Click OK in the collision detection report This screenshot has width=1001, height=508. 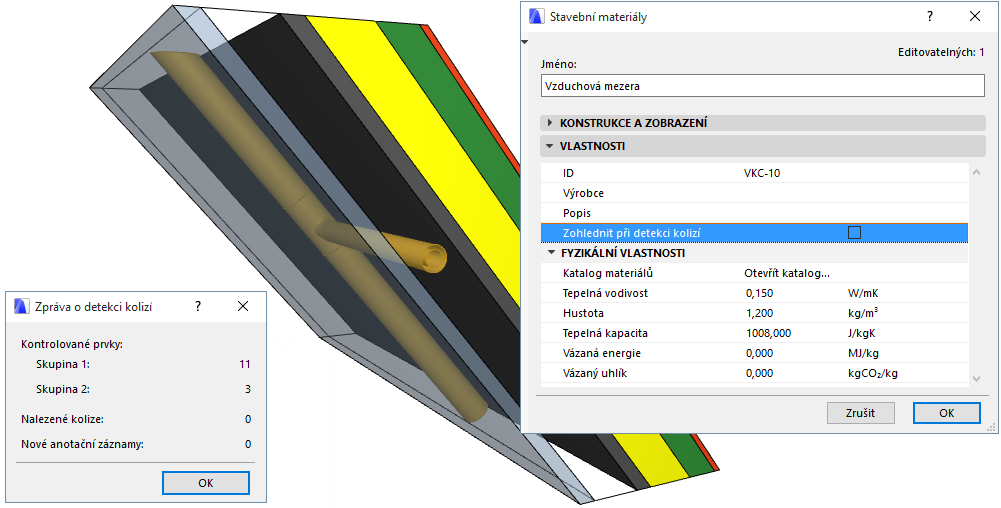click(x=206, y=483)
